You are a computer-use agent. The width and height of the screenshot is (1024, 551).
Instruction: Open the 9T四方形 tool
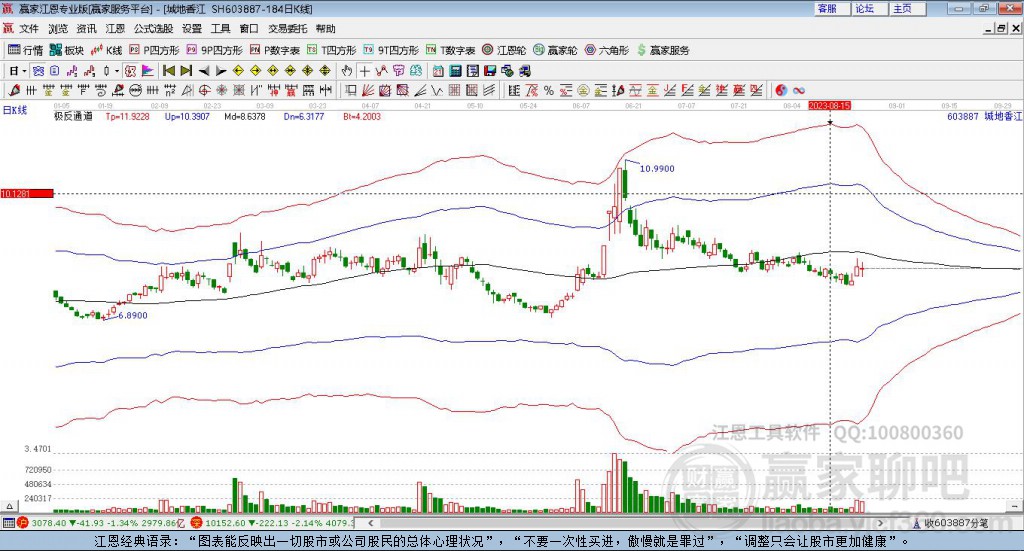[x=391, y=50]
